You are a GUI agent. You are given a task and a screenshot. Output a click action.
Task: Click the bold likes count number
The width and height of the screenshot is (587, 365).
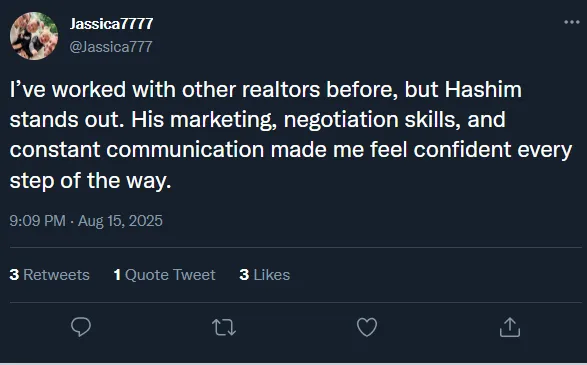tap(244, 275)
